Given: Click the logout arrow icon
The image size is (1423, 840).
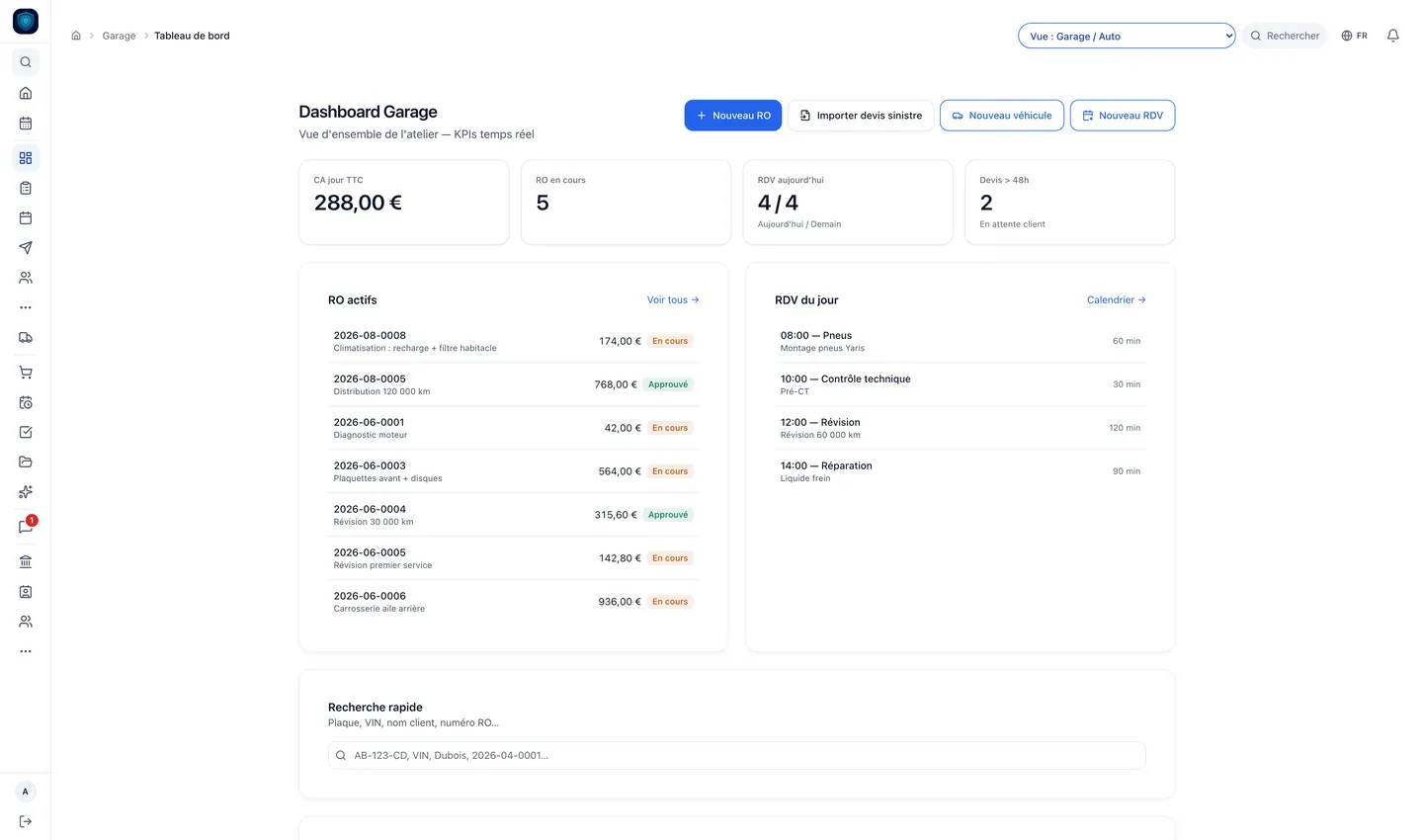Looking at the screenshot, I should pyautogui.click(x=26, y=821).
